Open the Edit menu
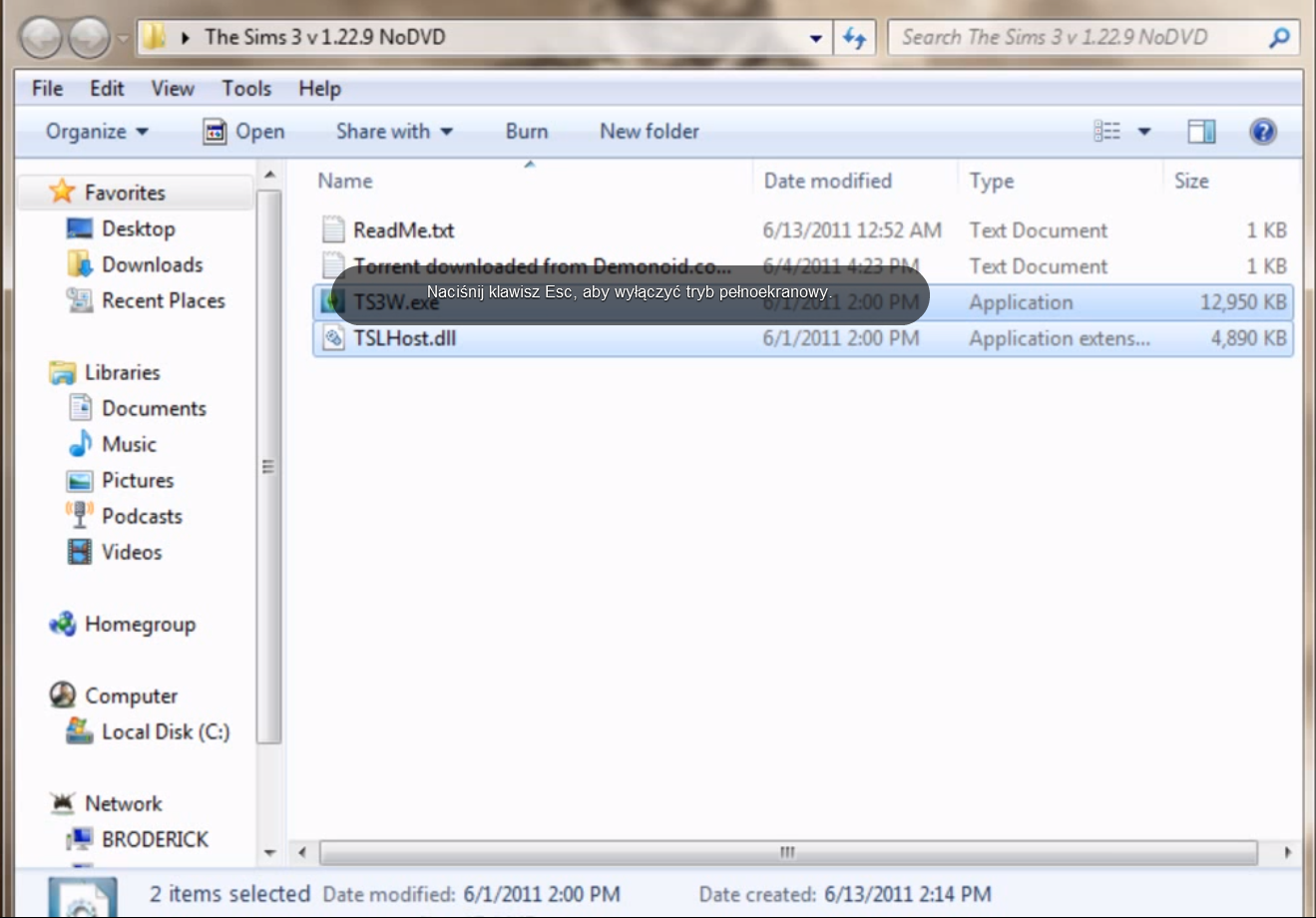This screenshot has width=1316, height=918. coord(107,89)
